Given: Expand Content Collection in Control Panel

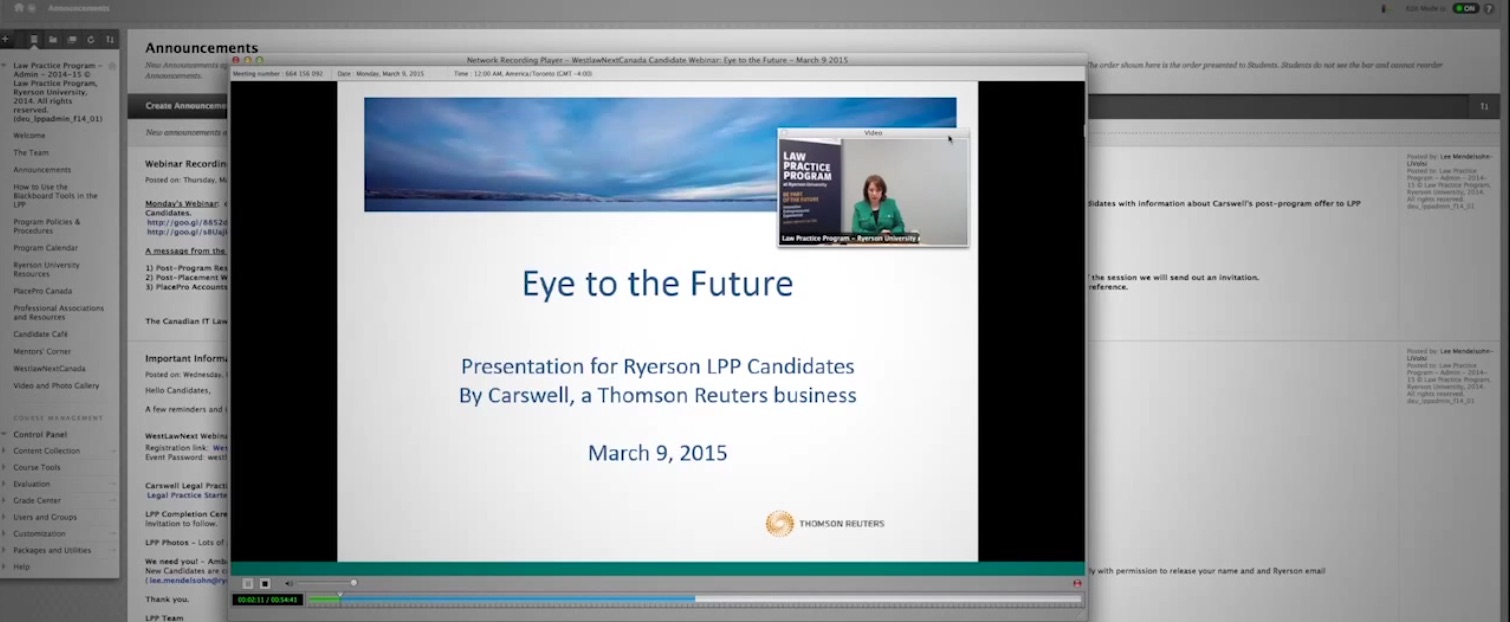Looking at the screenshot, I should point(46,451).
